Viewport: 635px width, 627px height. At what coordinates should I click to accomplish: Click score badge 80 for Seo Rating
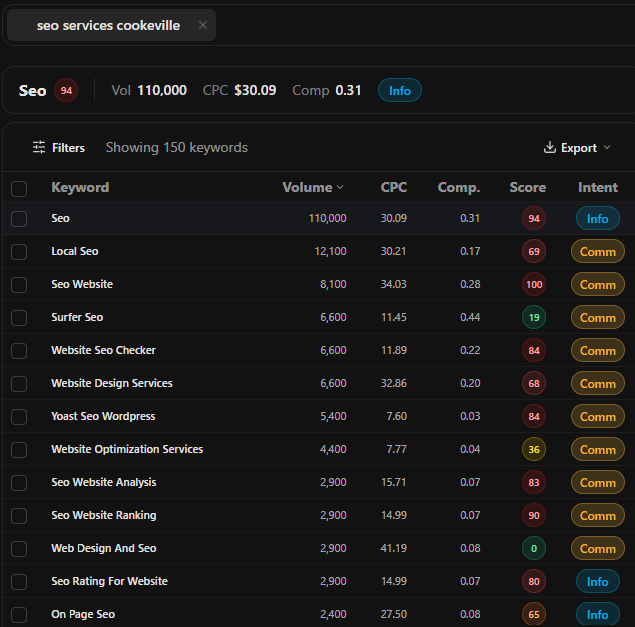(534, 582)
